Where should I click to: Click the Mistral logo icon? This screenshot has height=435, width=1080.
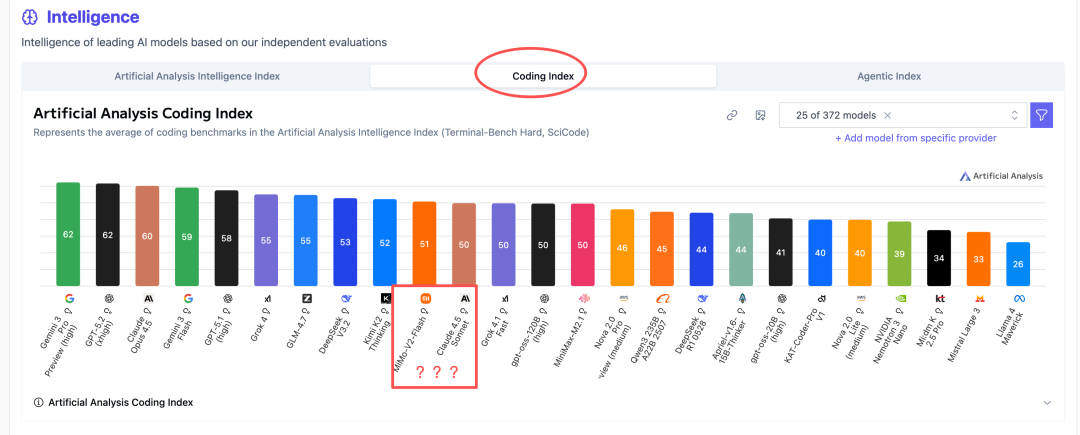[978, 298]
